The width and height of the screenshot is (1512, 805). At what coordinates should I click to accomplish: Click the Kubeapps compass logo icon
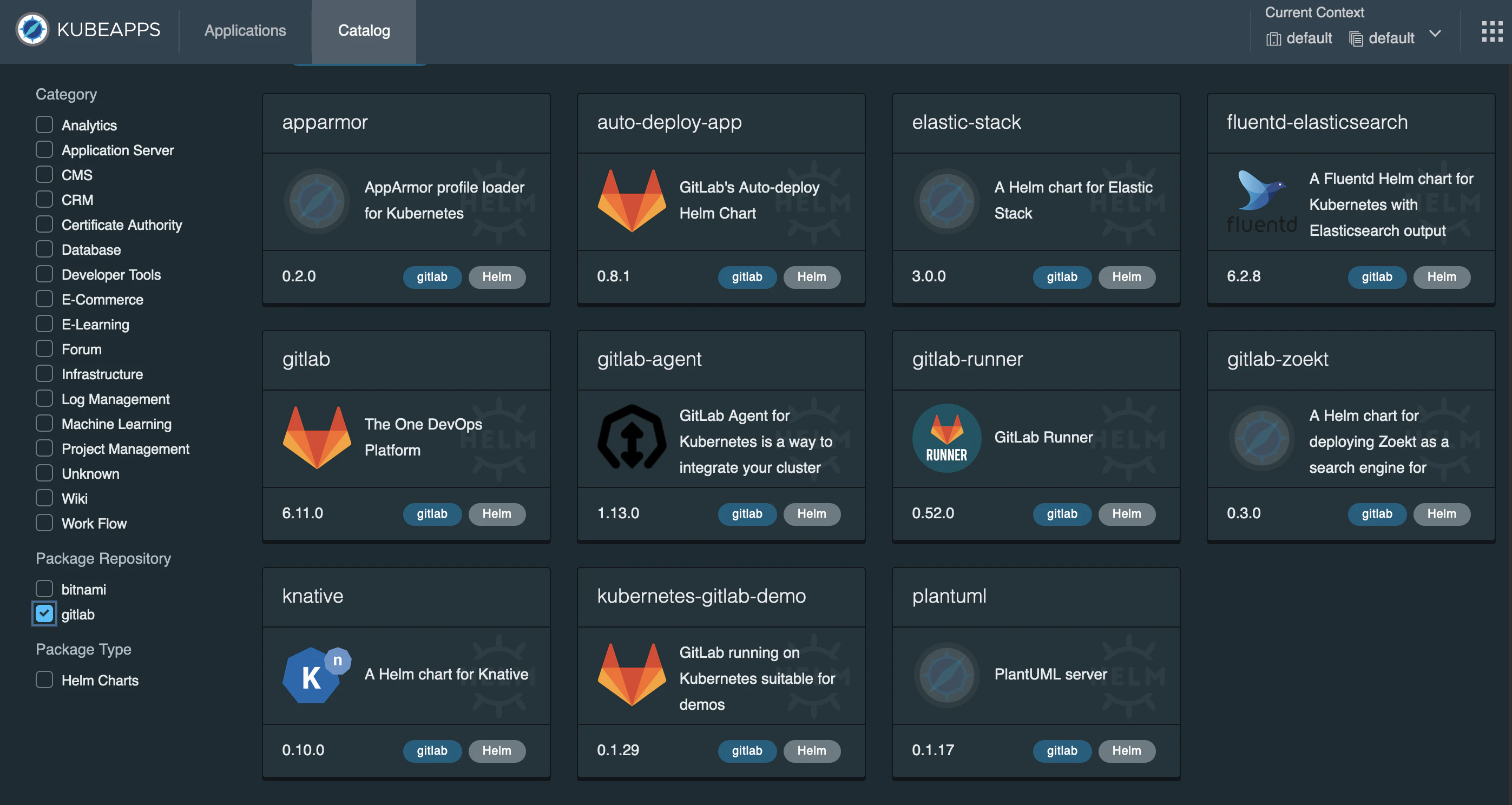32,29
